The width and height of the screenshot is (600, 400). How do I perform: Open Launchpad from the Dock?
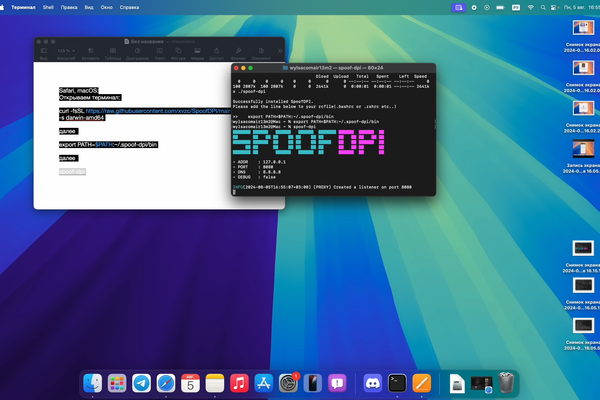117,383
